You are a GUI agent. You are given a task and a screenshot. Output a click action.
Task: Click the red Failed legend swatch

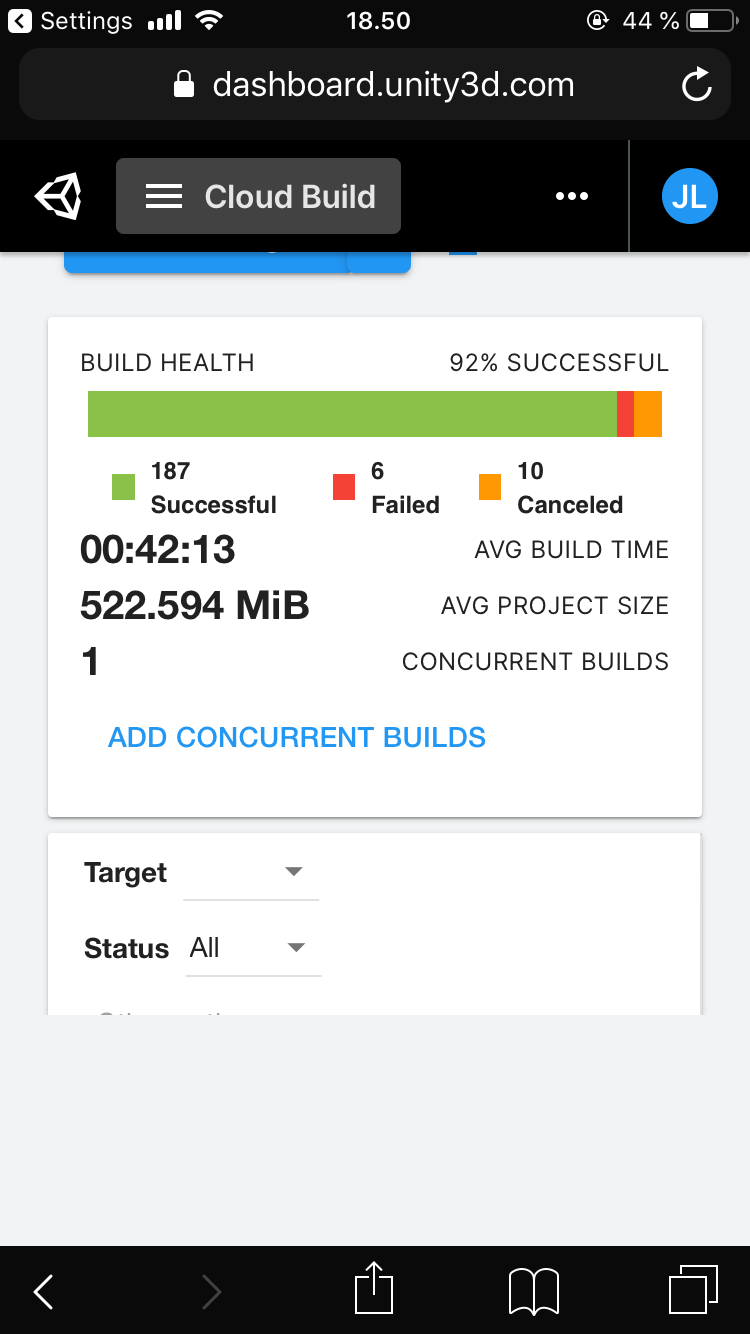pos(344,488)
